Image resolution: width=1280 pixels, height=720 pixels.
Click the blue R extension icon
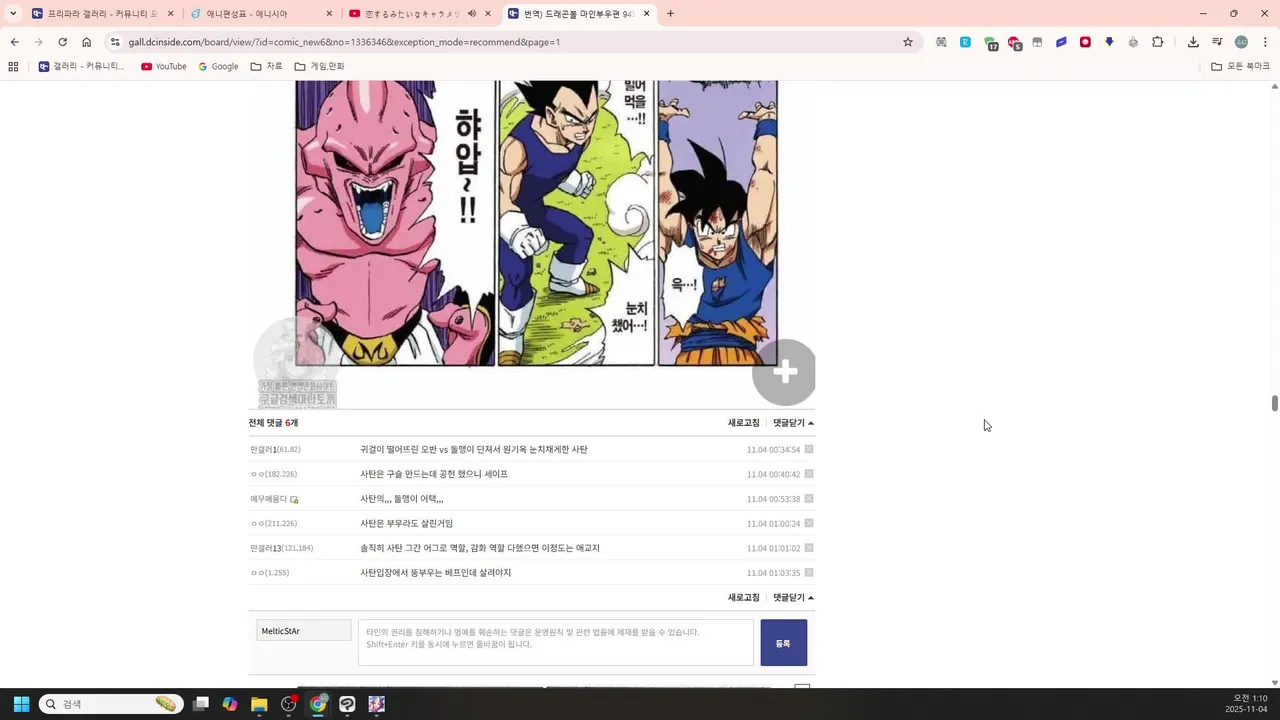(x=965, y=42)
